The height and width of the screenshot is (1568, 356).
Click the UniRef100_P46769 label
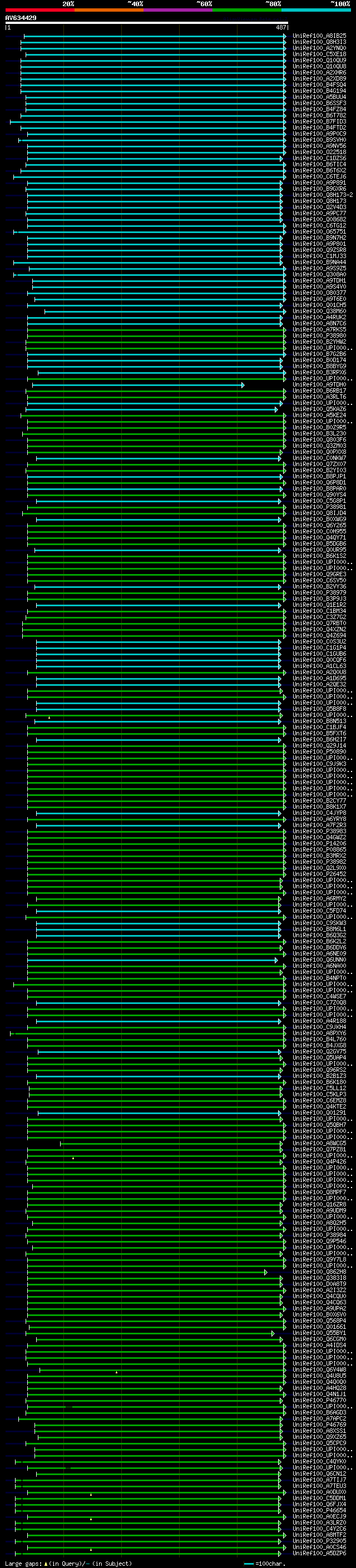pyautogui.click(x=319, y=1425)
